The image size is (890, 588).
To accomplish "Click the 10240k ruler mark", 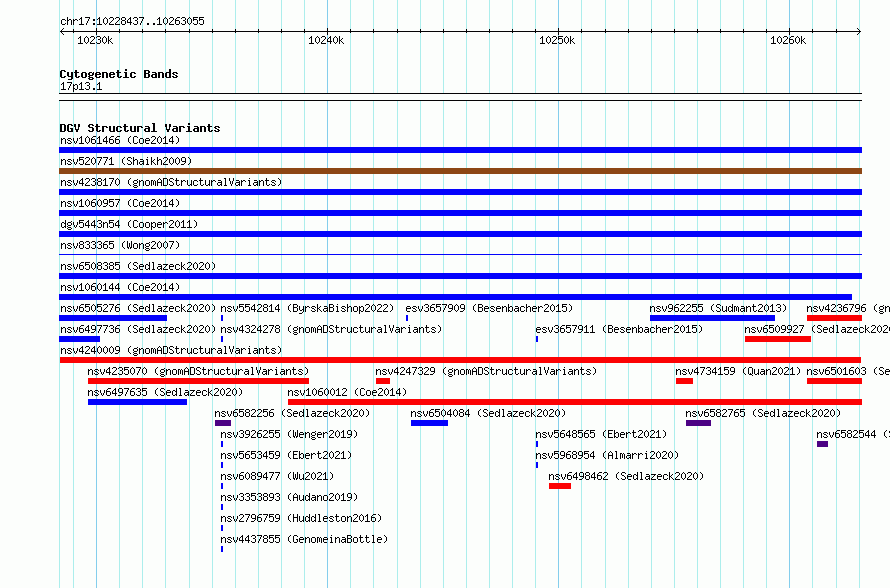I will [326, 40].
